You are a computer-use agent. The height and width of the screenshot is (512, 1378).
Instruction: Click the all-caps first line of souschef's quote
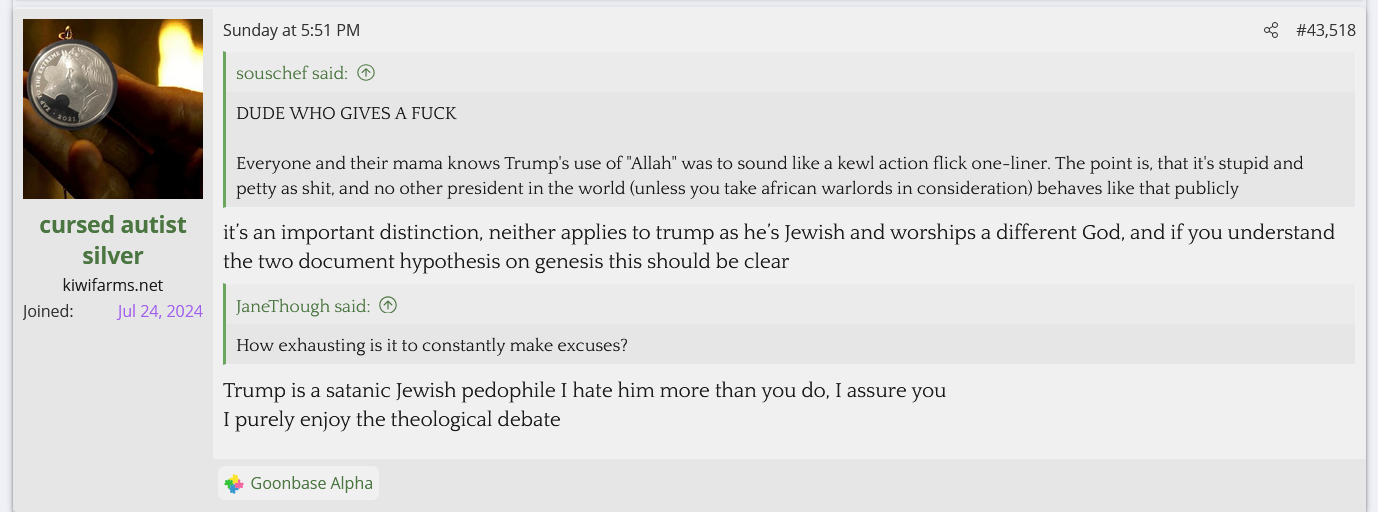point(346,114)
